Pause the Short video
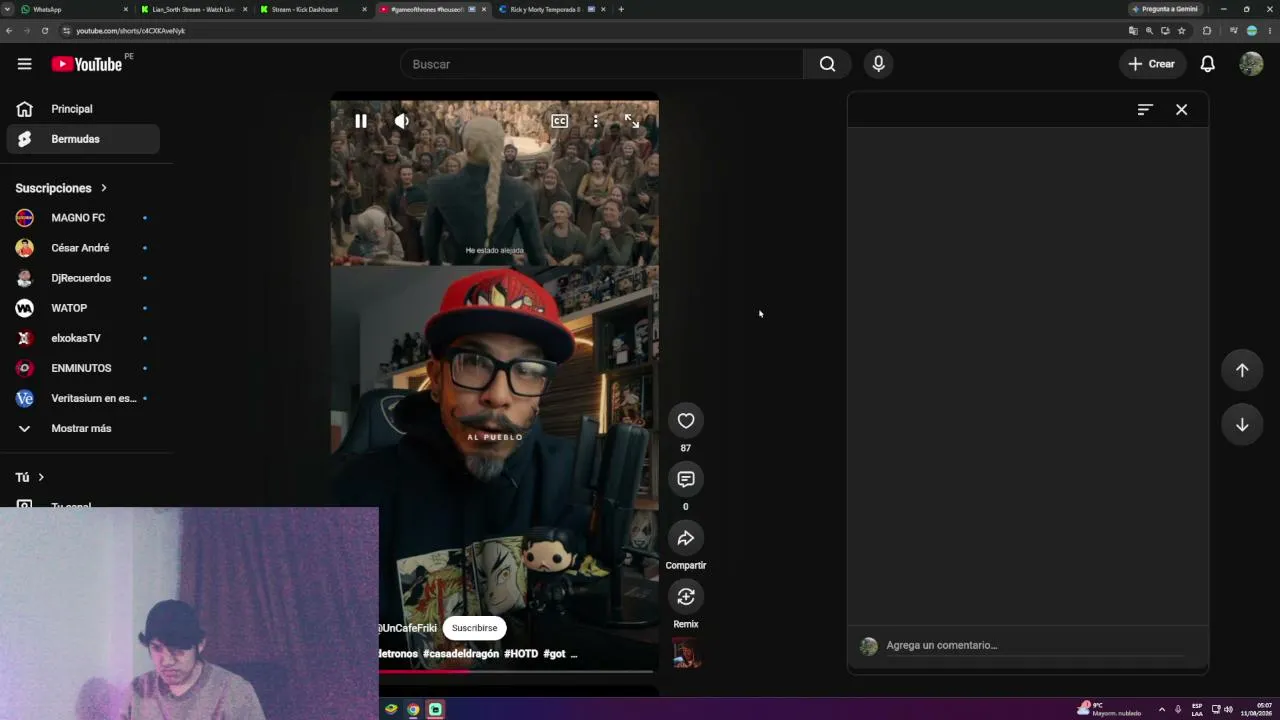 coord(361,121)
